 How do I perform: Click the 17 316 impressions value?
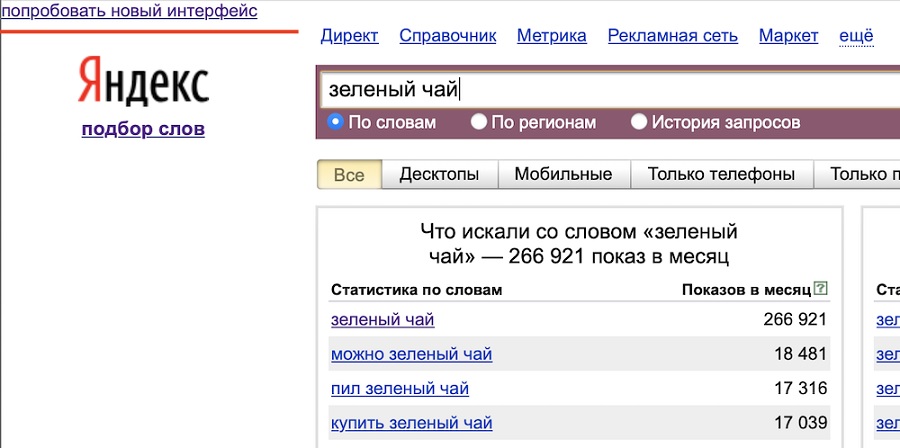coord(801,388)
